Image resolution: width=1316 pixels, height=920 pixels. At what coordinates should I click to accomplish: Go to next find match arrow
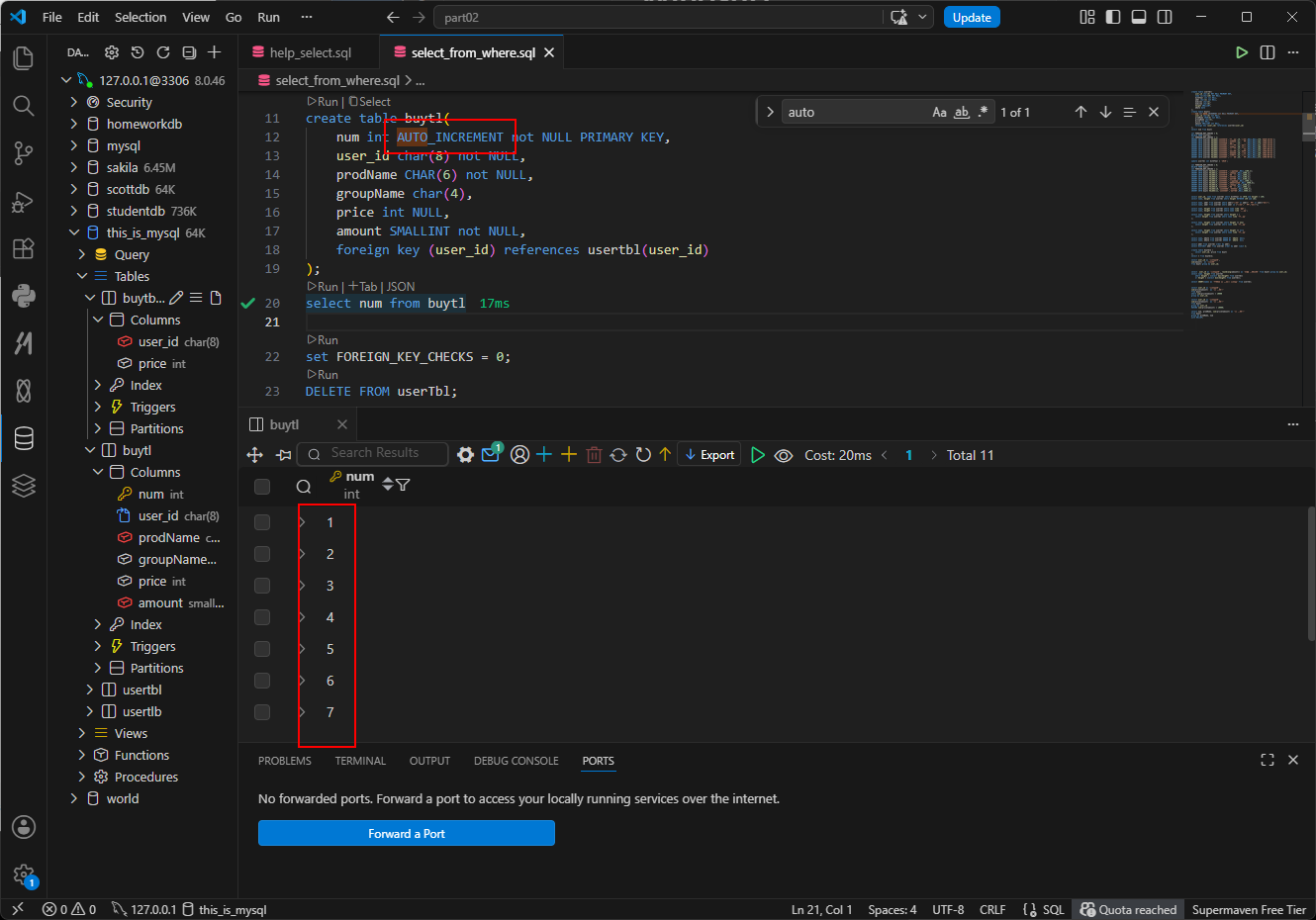(x=1105, y=112)
